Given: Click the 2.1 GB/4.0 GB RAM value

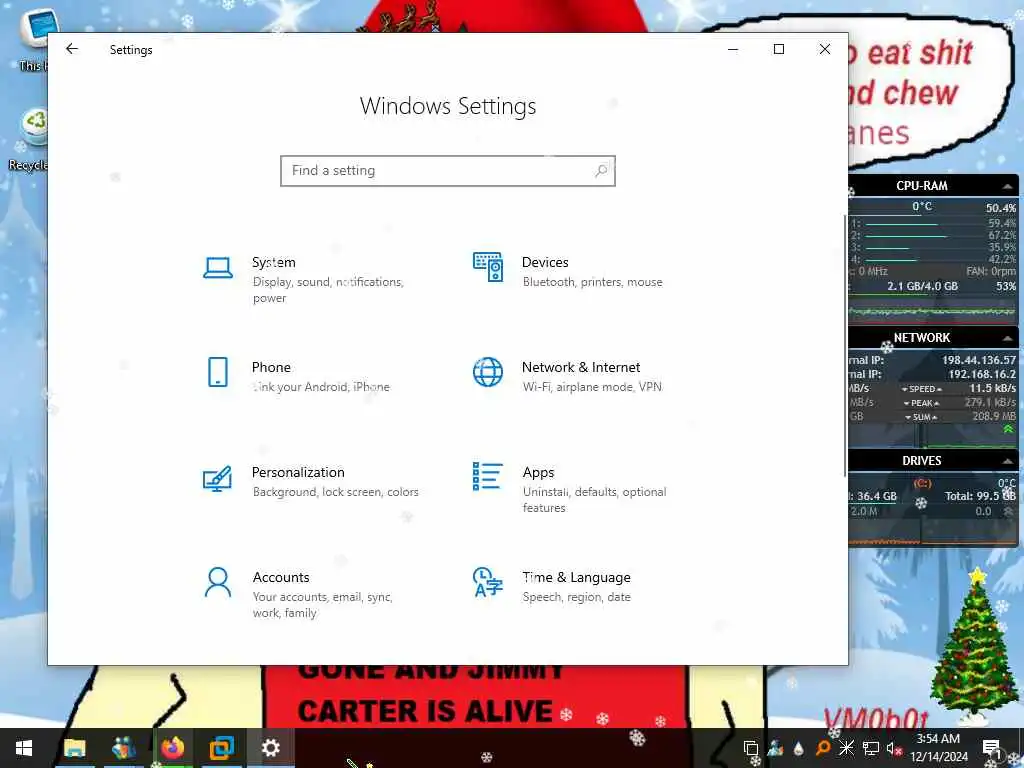Looking at the screenshot, I should tap(922, 287).
